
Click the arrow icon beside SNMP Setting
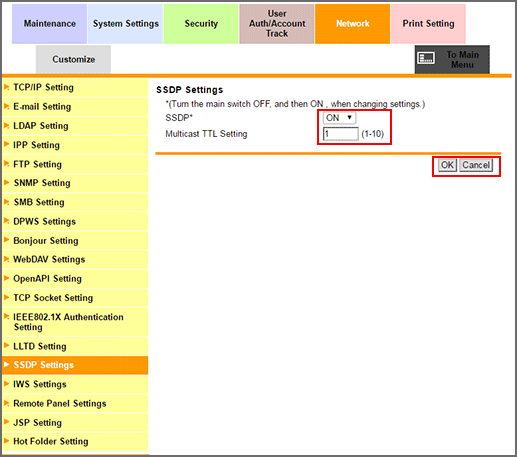[x=6, y=183]
